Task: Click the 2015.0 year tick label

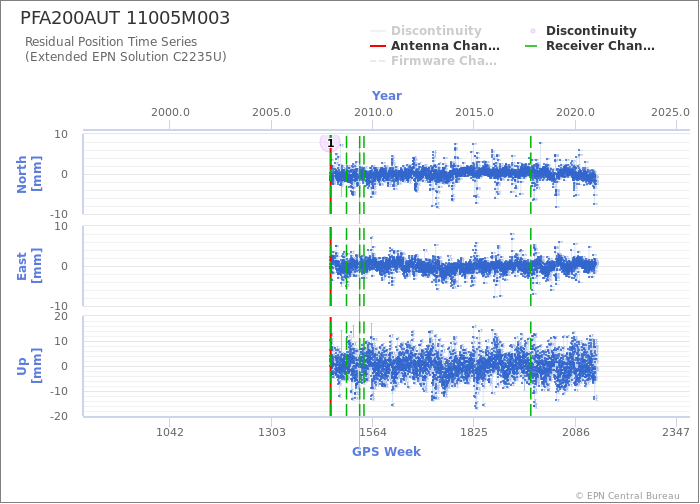Action: click(474, 112)
